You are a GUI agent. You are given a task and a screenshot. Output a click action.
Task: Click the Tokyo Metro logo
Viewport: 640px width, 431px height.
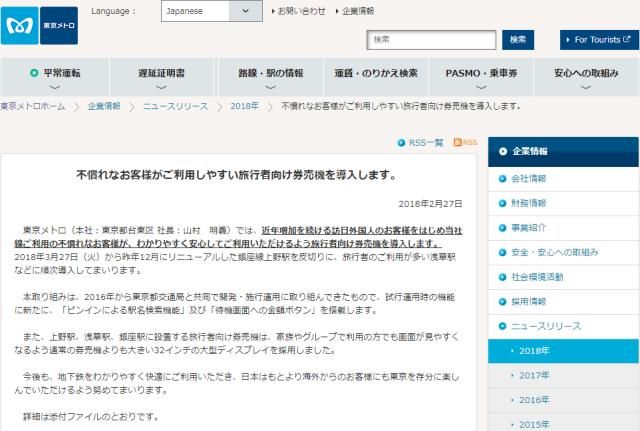pos(39,25)
